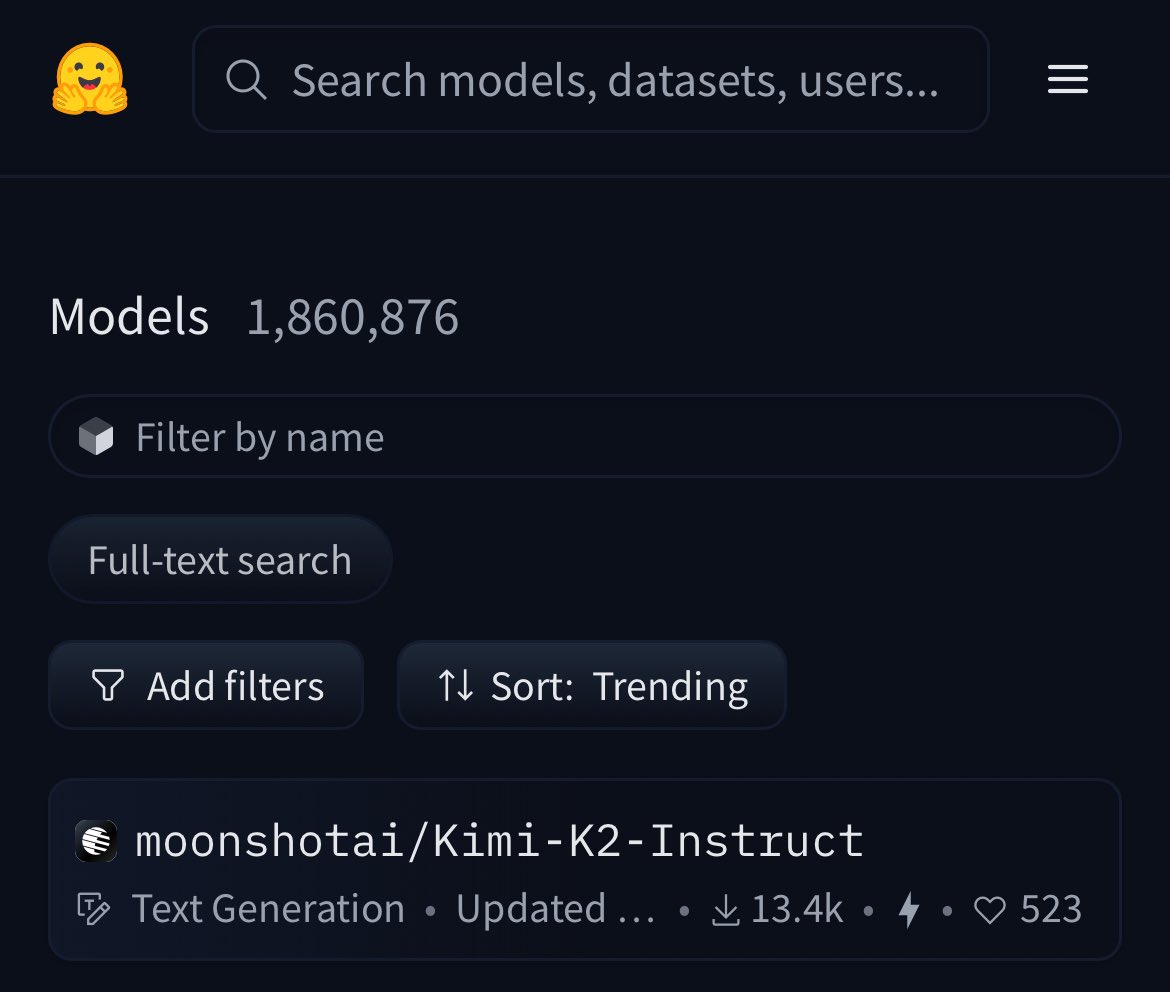Image resolution: width=1170 pixels, height=992 pixels.
Task: Click the 523 likes count
Action: [1051, 909]
